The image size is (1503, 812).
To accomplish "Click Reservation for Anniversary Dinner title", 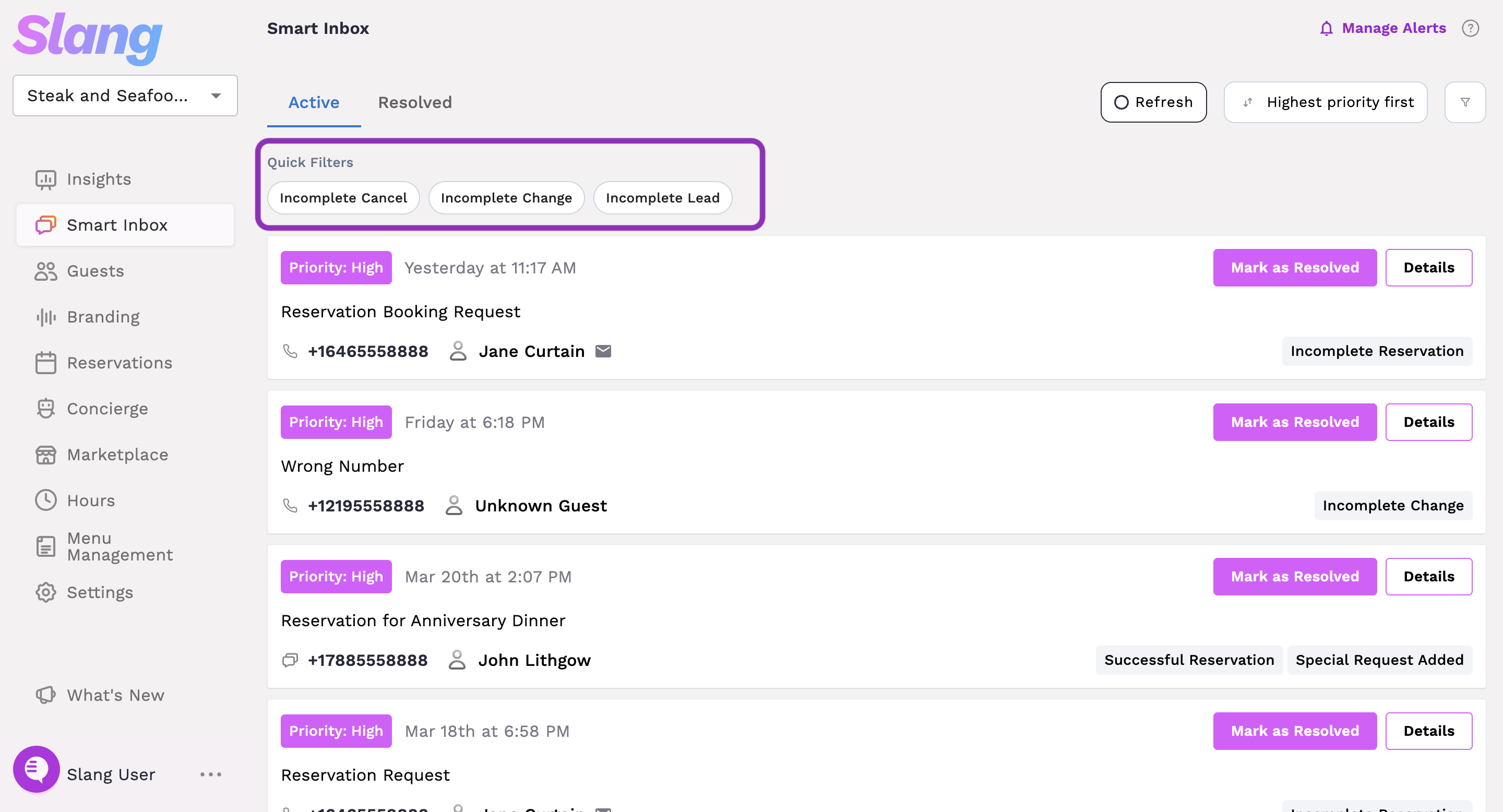I will (x=423, y=620).
